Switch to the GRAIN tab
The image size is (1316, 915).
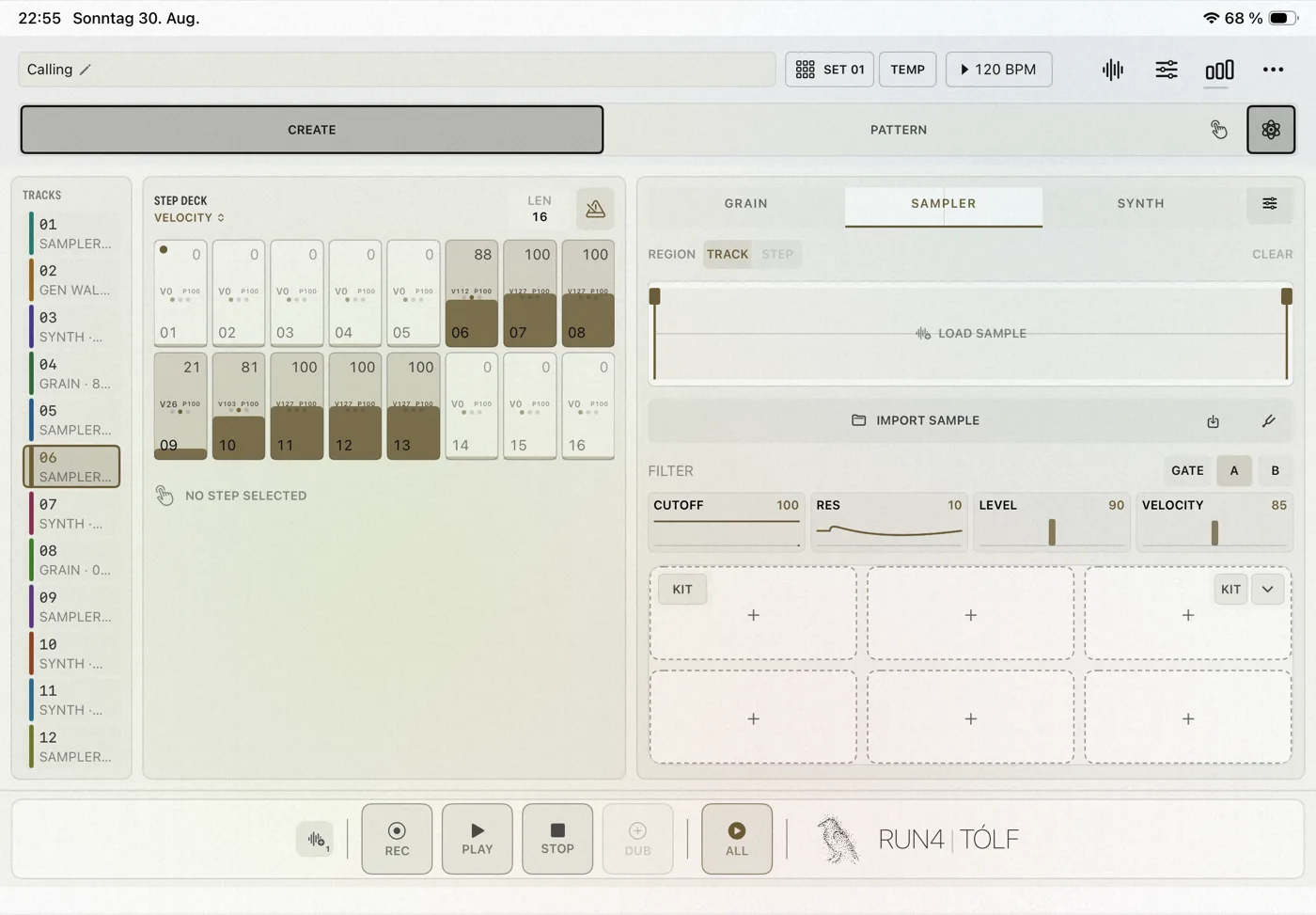pyautogui.click(x=746, y=204)
